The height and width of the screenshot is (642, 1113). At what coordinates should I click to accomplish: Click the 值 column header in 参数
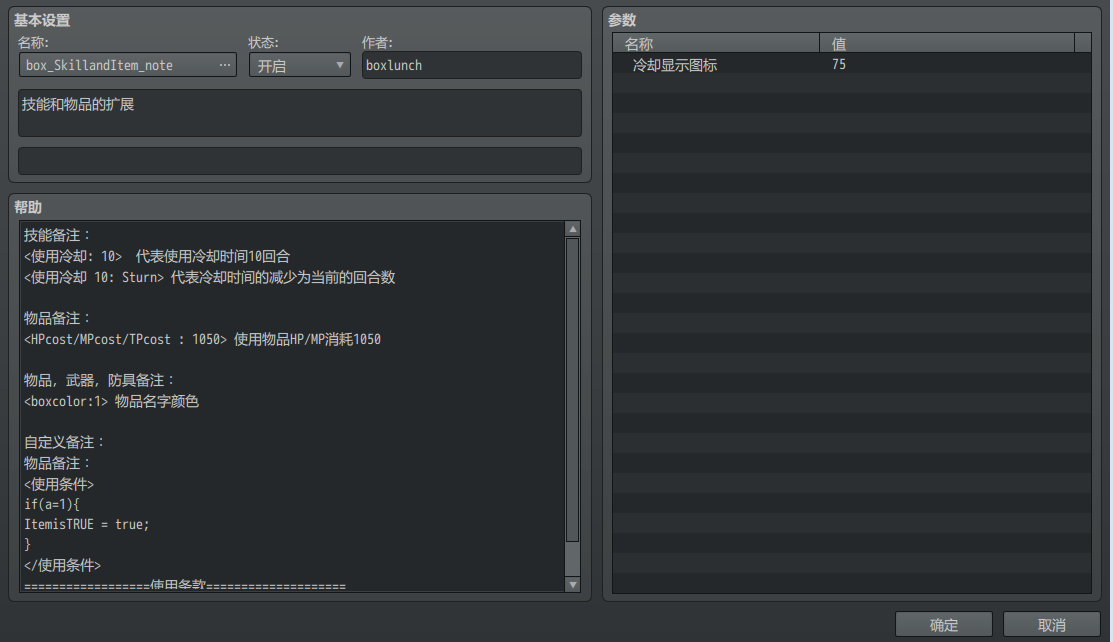pos(947,43)
